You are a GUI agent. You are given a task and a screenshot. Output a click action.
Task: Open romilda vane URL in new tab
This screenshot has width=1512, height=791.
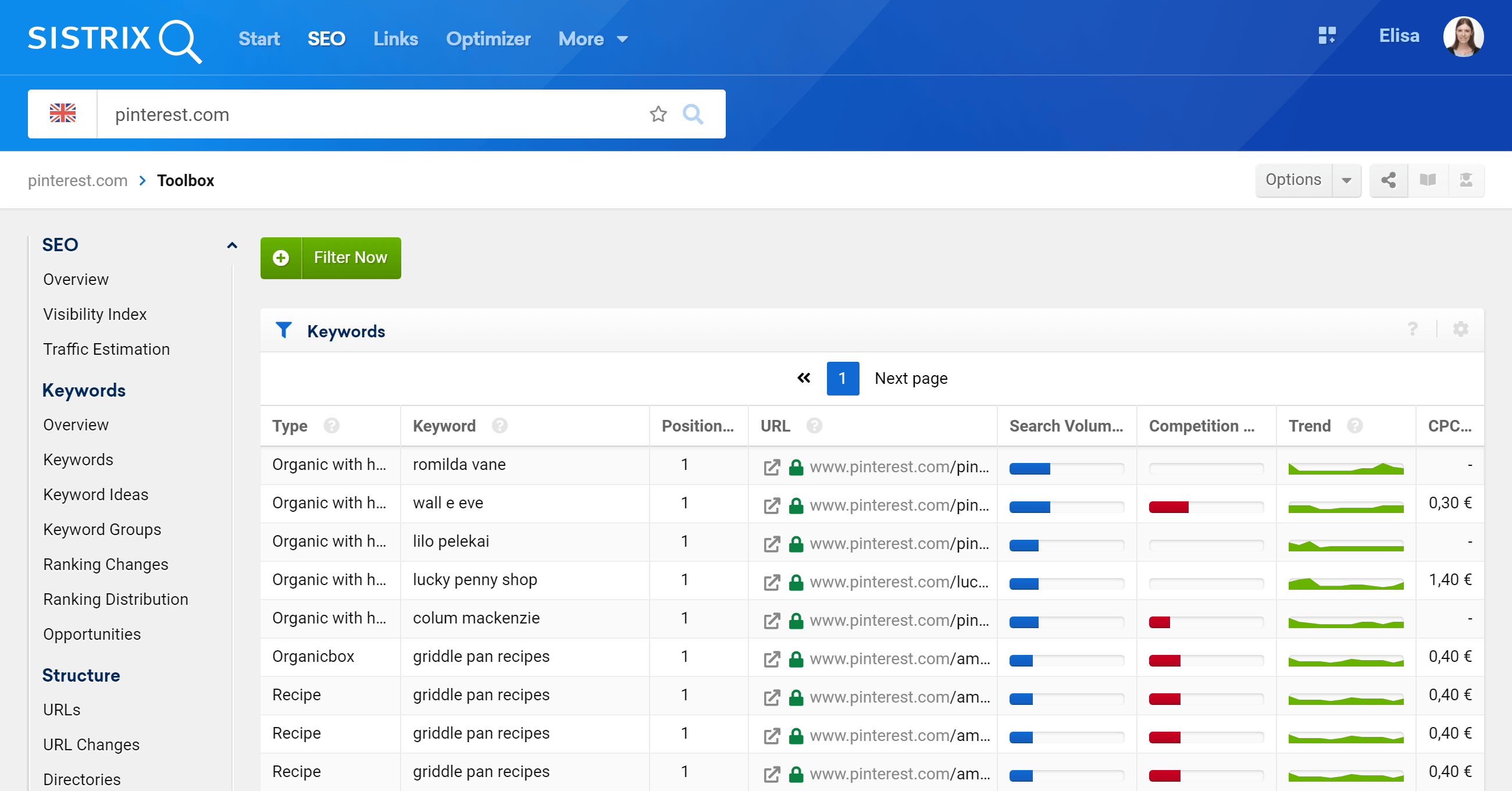coord(772,468)
